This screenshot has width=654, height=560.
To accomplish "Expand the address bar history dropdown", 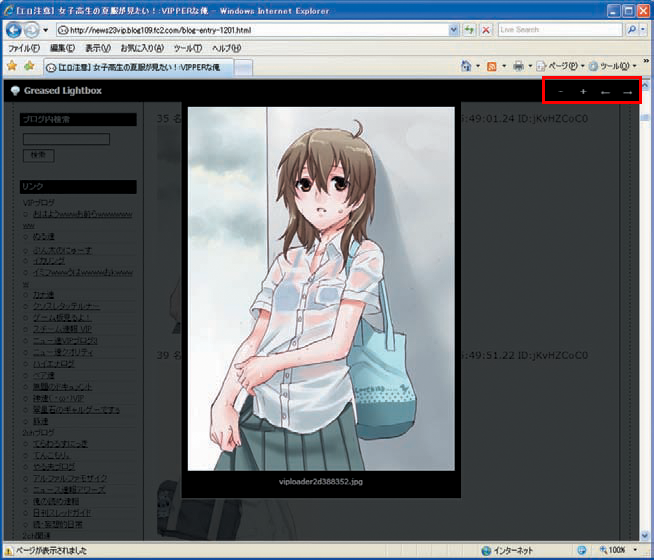I will point(453,30).
